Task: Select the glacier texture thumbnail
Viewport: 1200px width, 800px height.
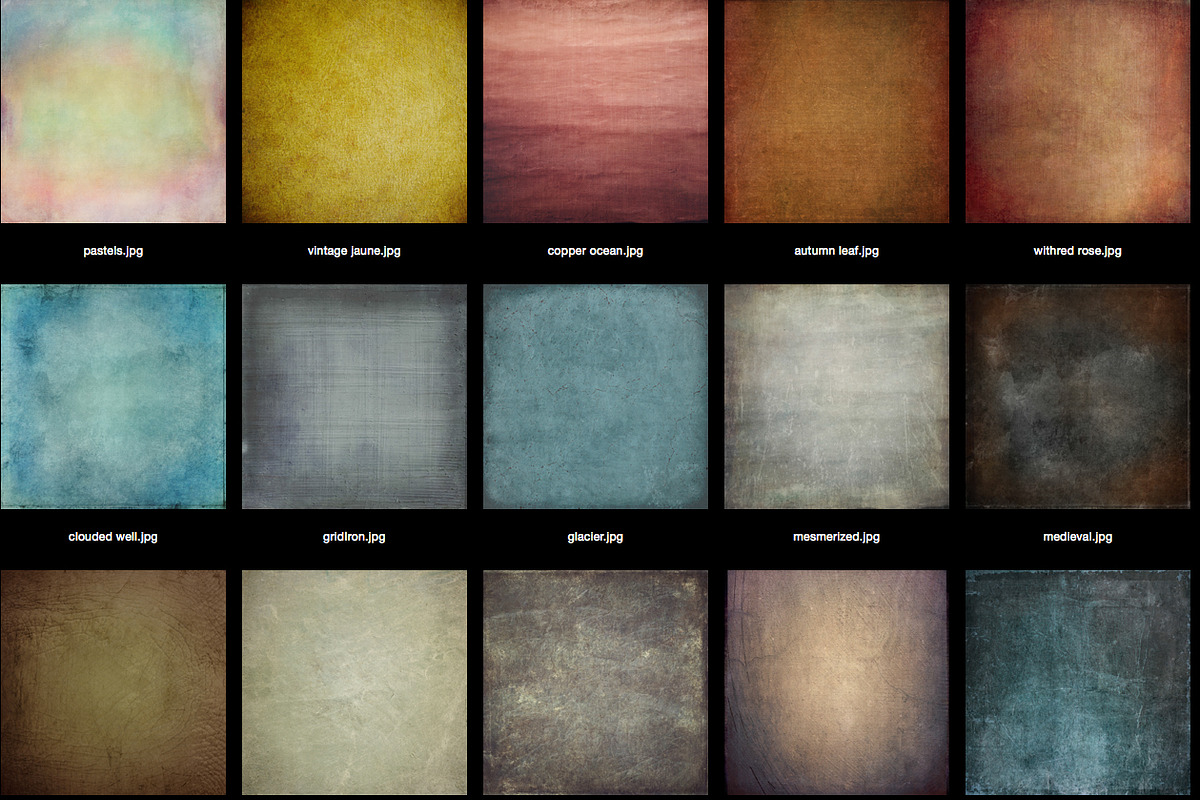Action: [x=595, y=396]
